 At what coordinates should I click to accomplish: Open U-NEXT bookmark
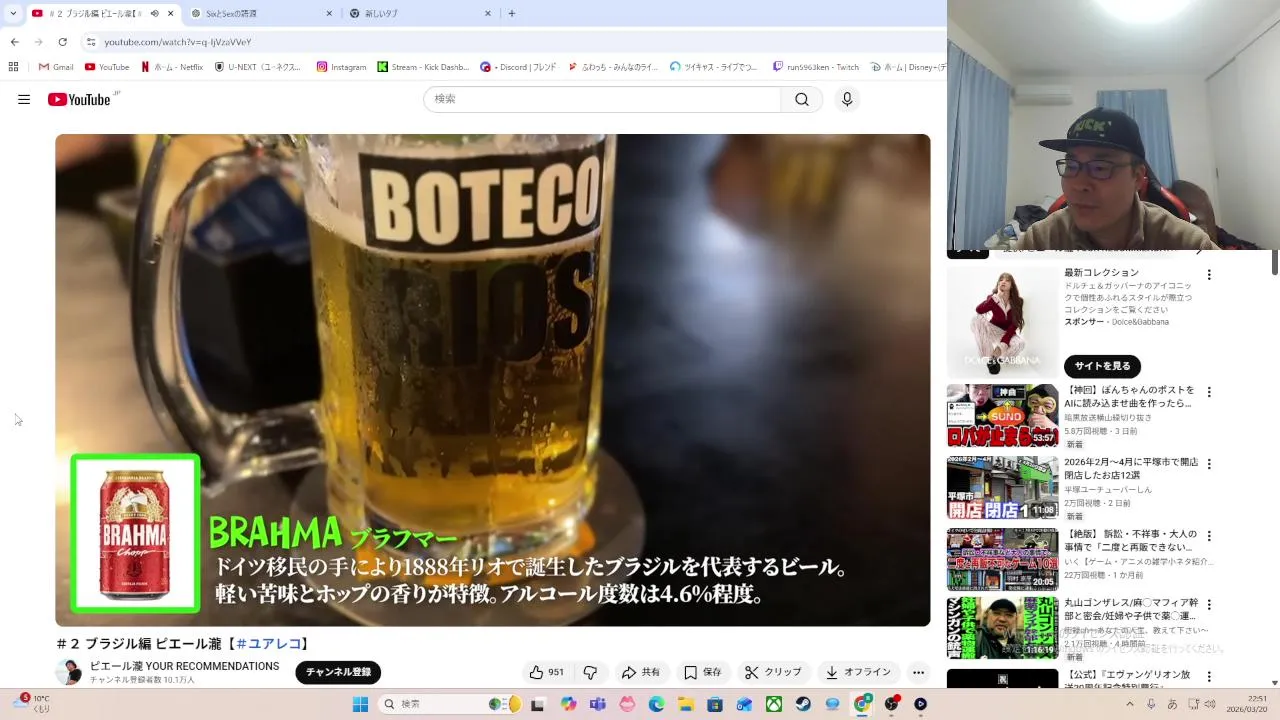(258, 67)
